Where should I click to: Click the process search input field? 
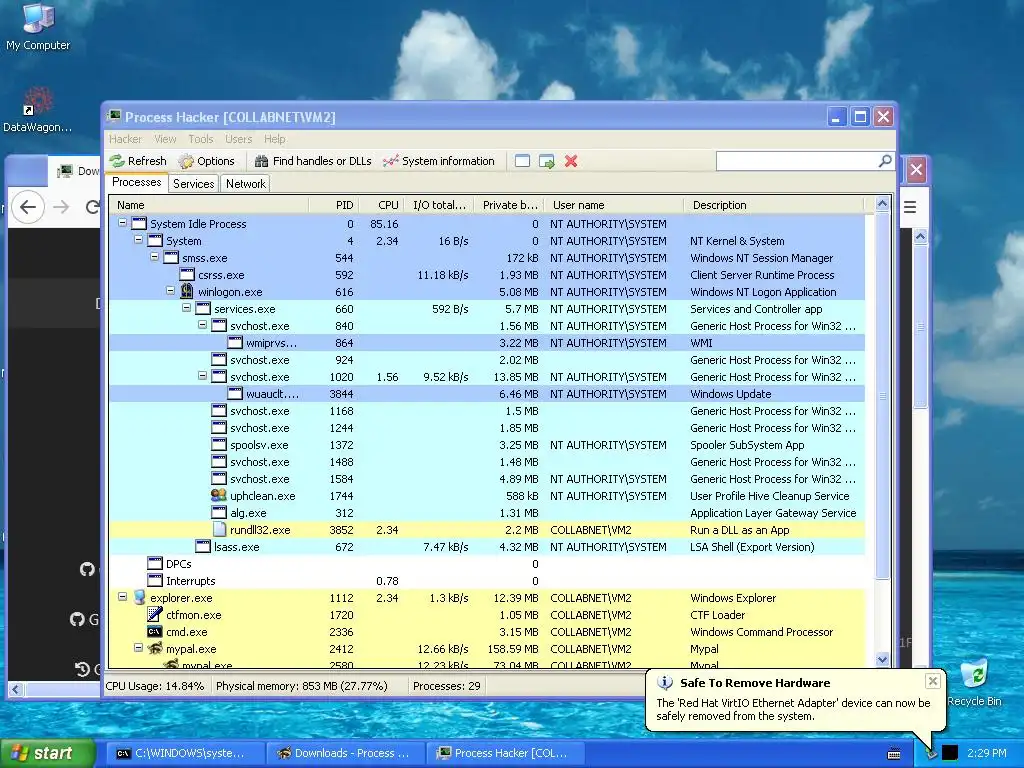pos(797,161)
